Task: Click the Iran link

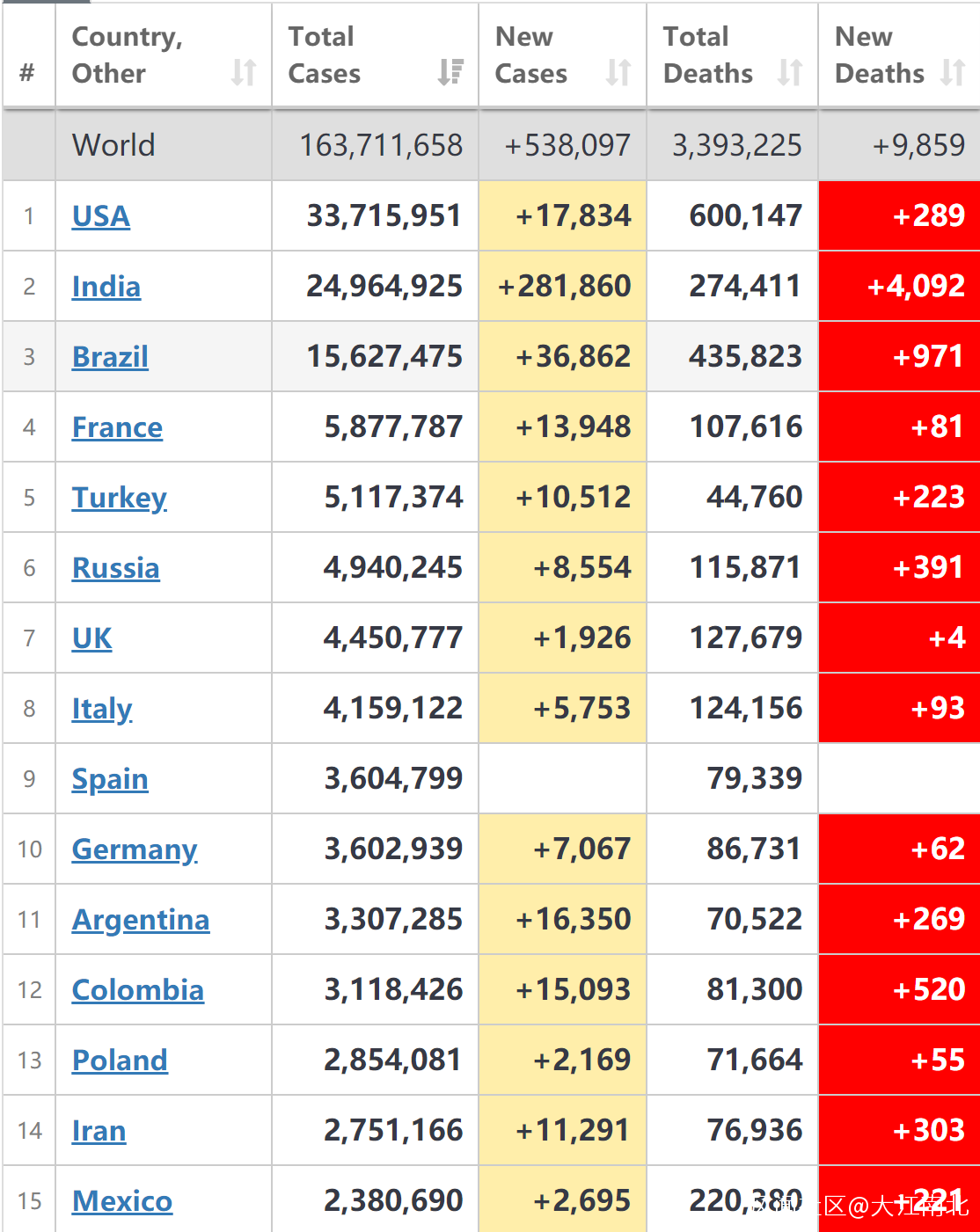Action: pyautogui.click(x=99, y=1131)
